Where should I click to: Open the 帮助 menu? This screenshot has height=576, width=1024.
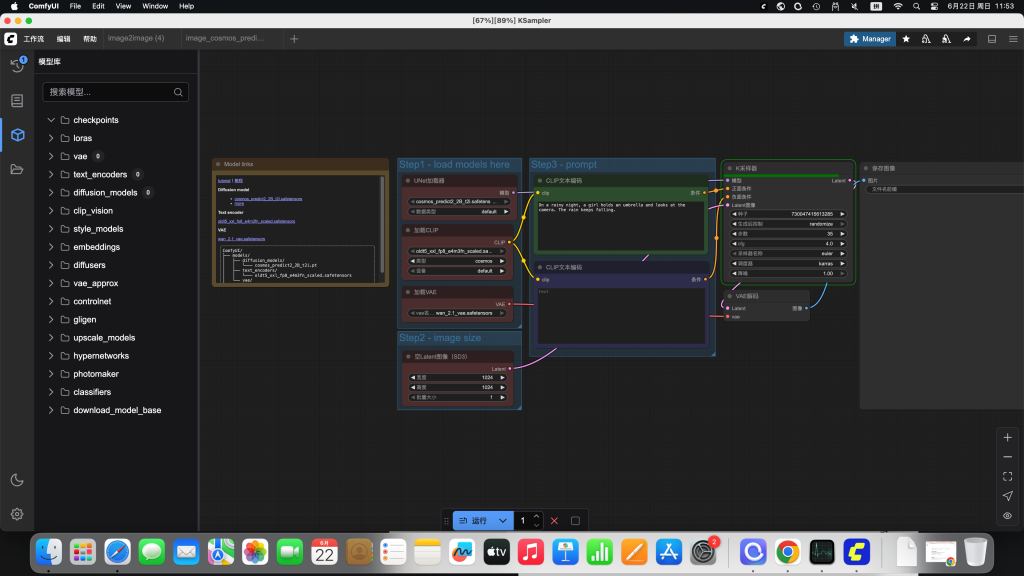[90, 39]
